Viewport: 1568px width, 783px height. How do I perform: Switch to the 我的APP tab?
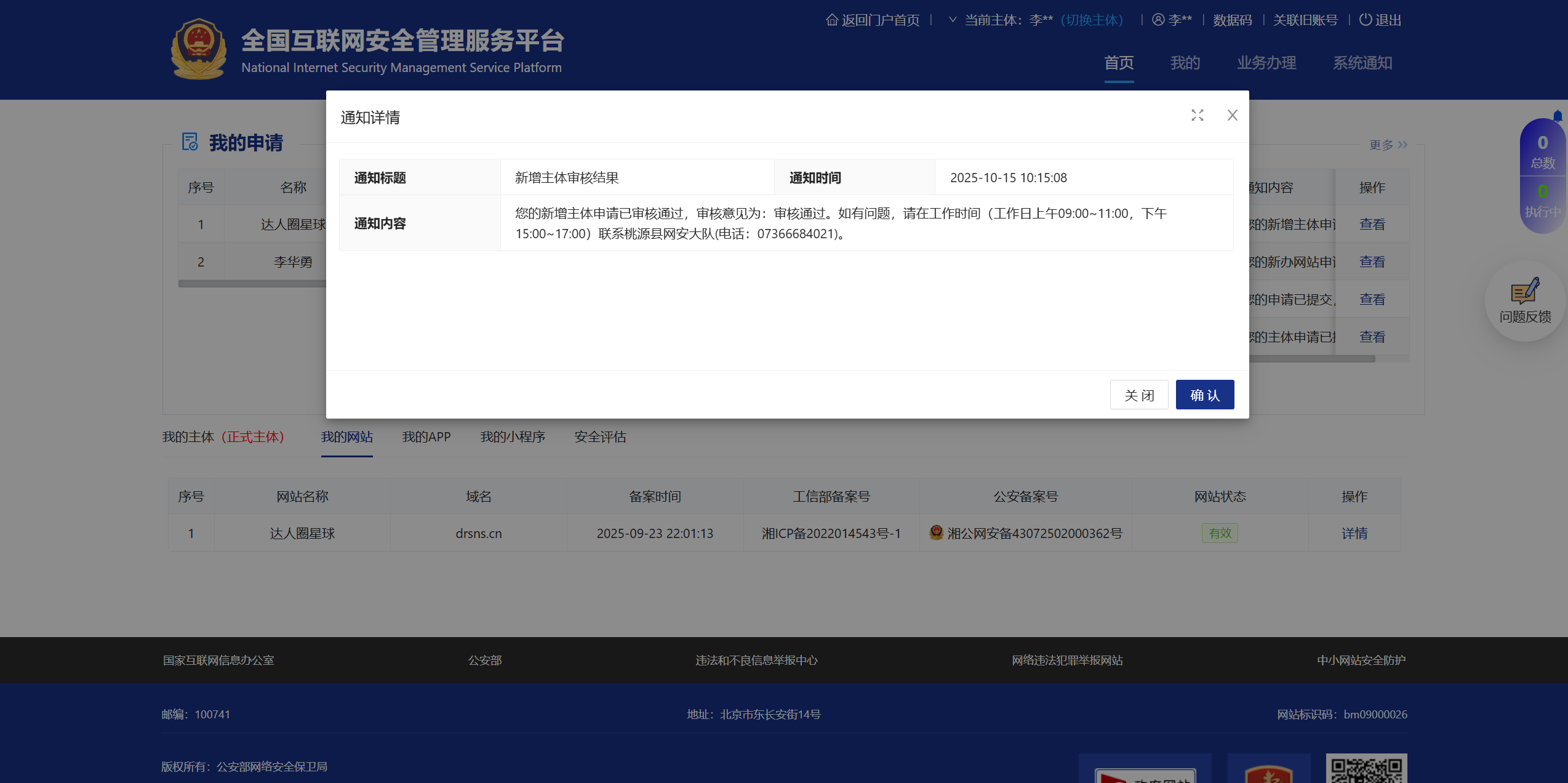(426, 437)
